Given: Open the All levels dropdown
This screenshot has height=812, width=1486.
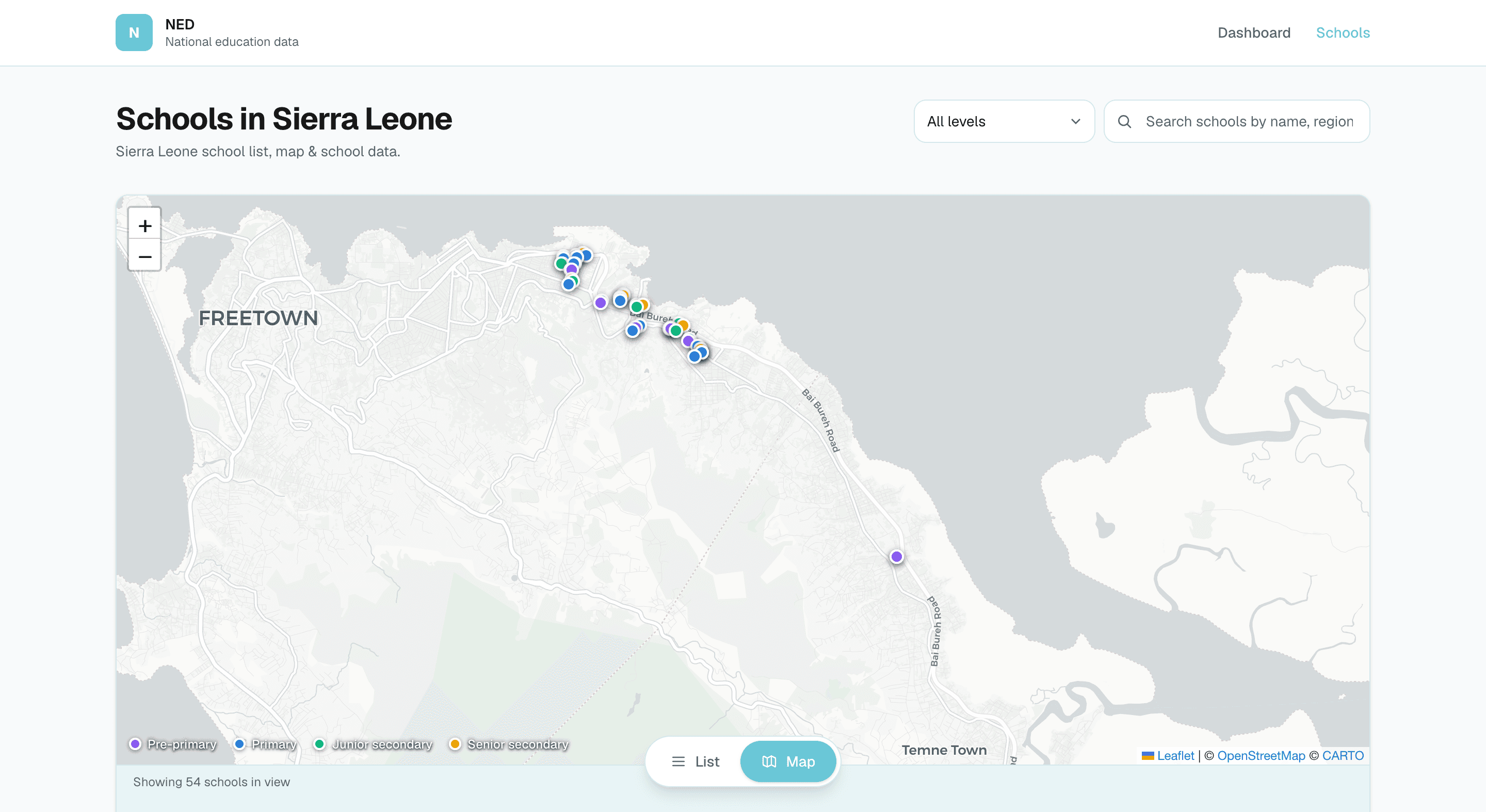Looking at the screenshot, I should click(1004, 122).
